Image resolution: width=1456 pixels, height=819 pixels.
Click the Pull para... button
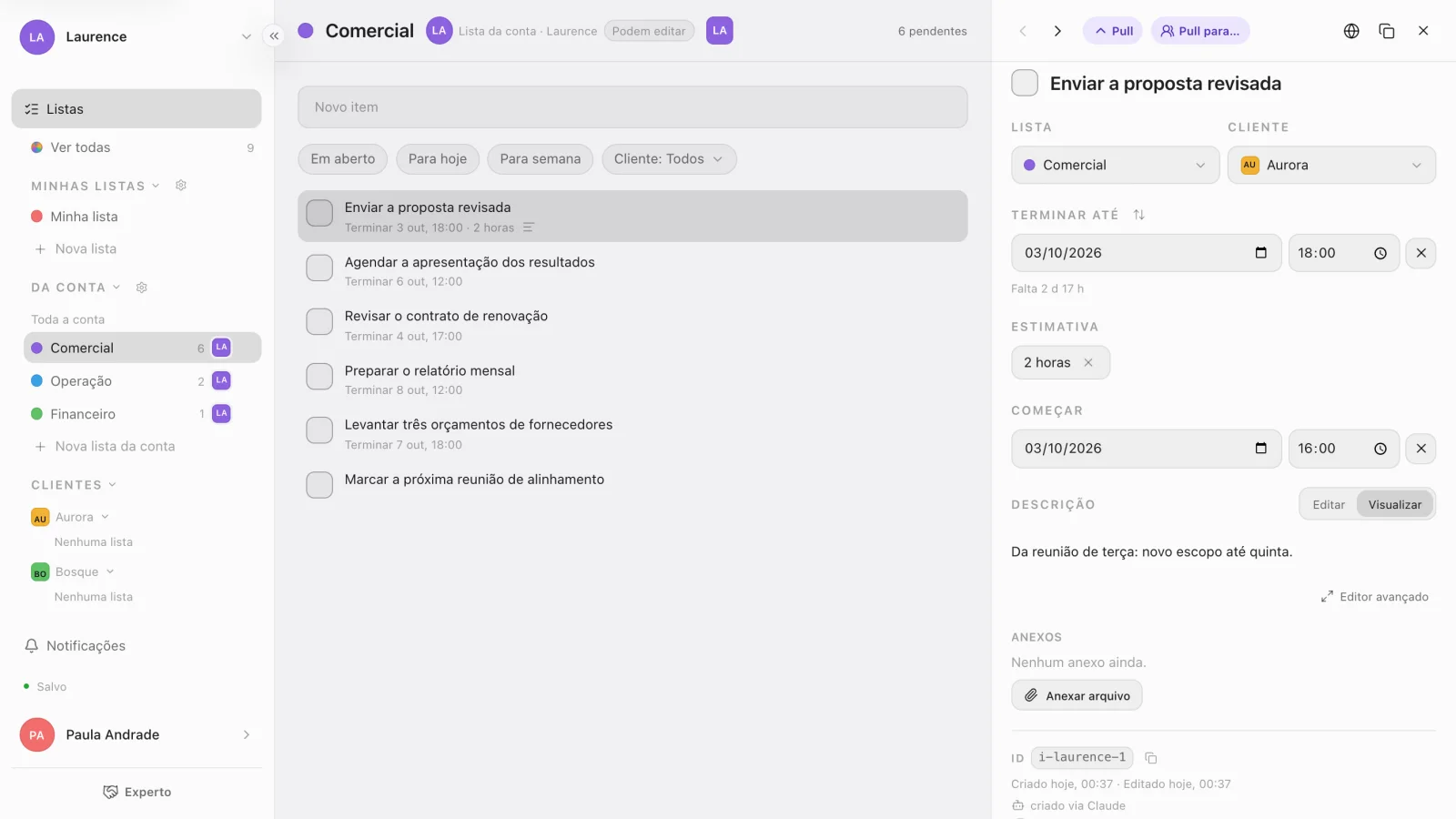click(x=1200, y=31)
